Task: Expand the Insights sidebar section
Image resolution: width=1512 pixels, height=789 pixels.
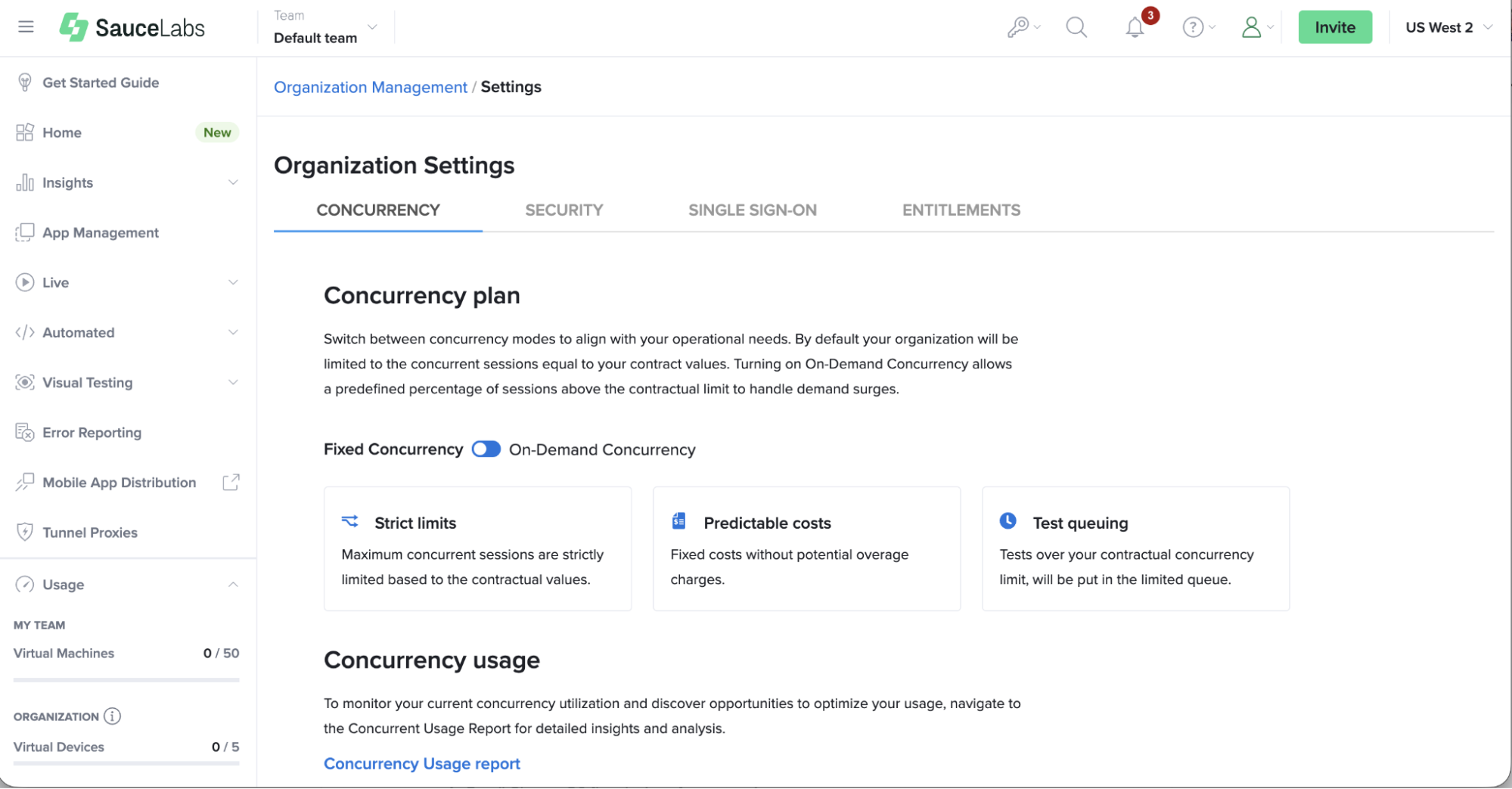Action: pos(233,182)
